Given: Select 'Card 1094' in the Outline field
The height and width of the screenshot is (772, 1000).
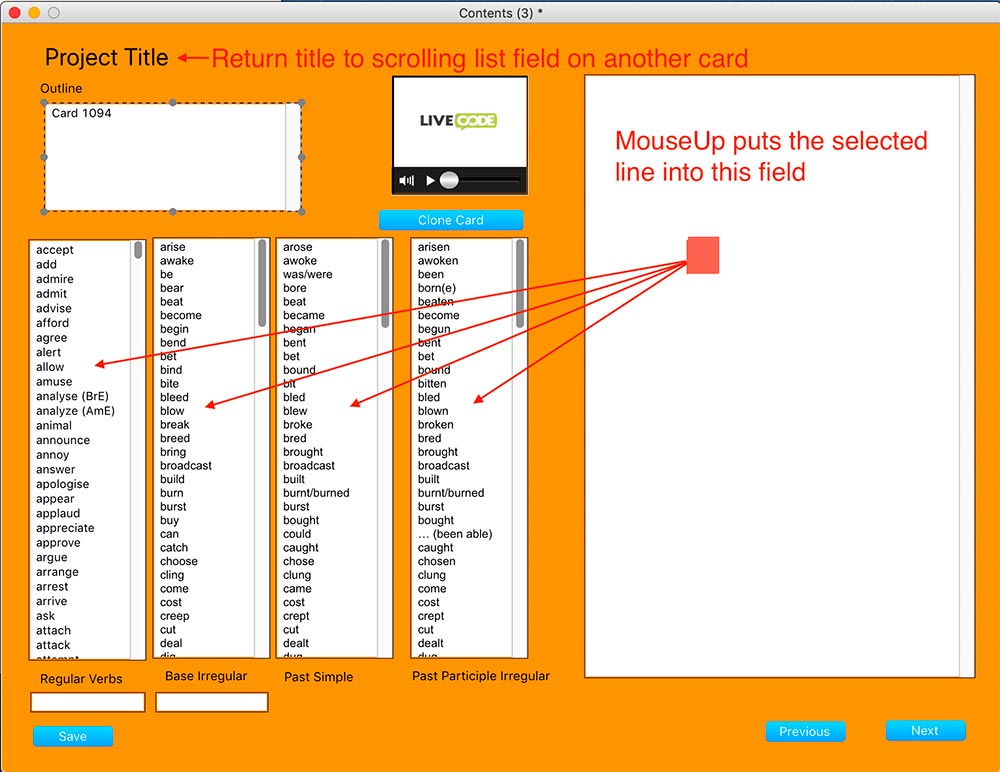Looking at the screenshot, I should [82, 113].
